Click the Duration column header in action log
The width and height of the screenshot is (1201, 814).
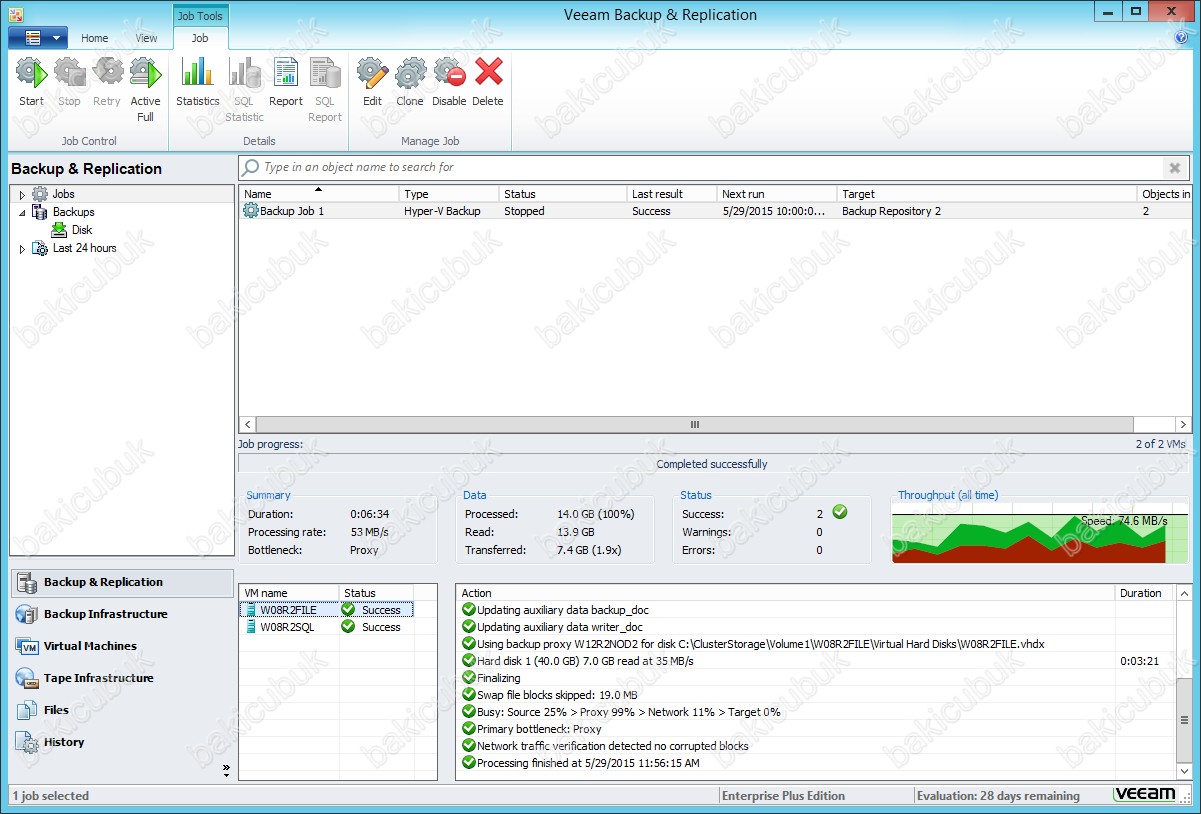coord(1145,593)
